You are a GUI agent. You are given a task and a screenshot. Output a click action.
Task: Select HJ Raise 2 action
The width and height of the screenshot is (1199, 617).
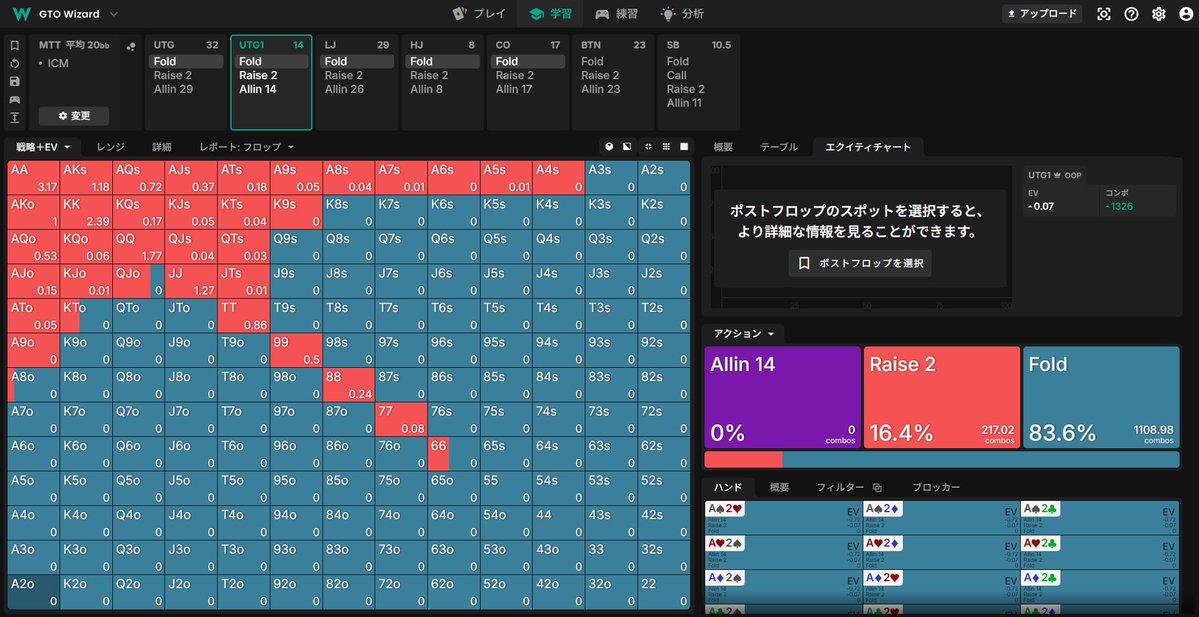pyautogui.click(x=442, y=75)
